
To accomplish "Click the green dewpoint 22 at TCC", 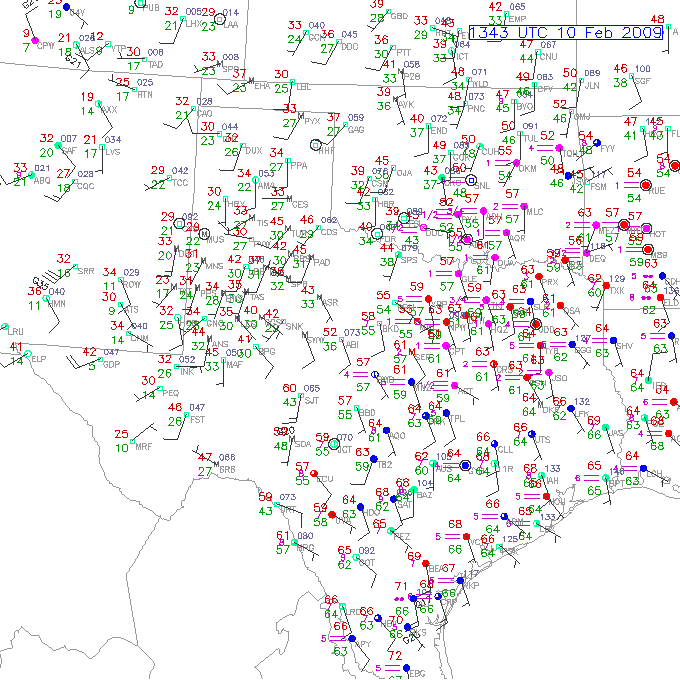I will [157, 184].
